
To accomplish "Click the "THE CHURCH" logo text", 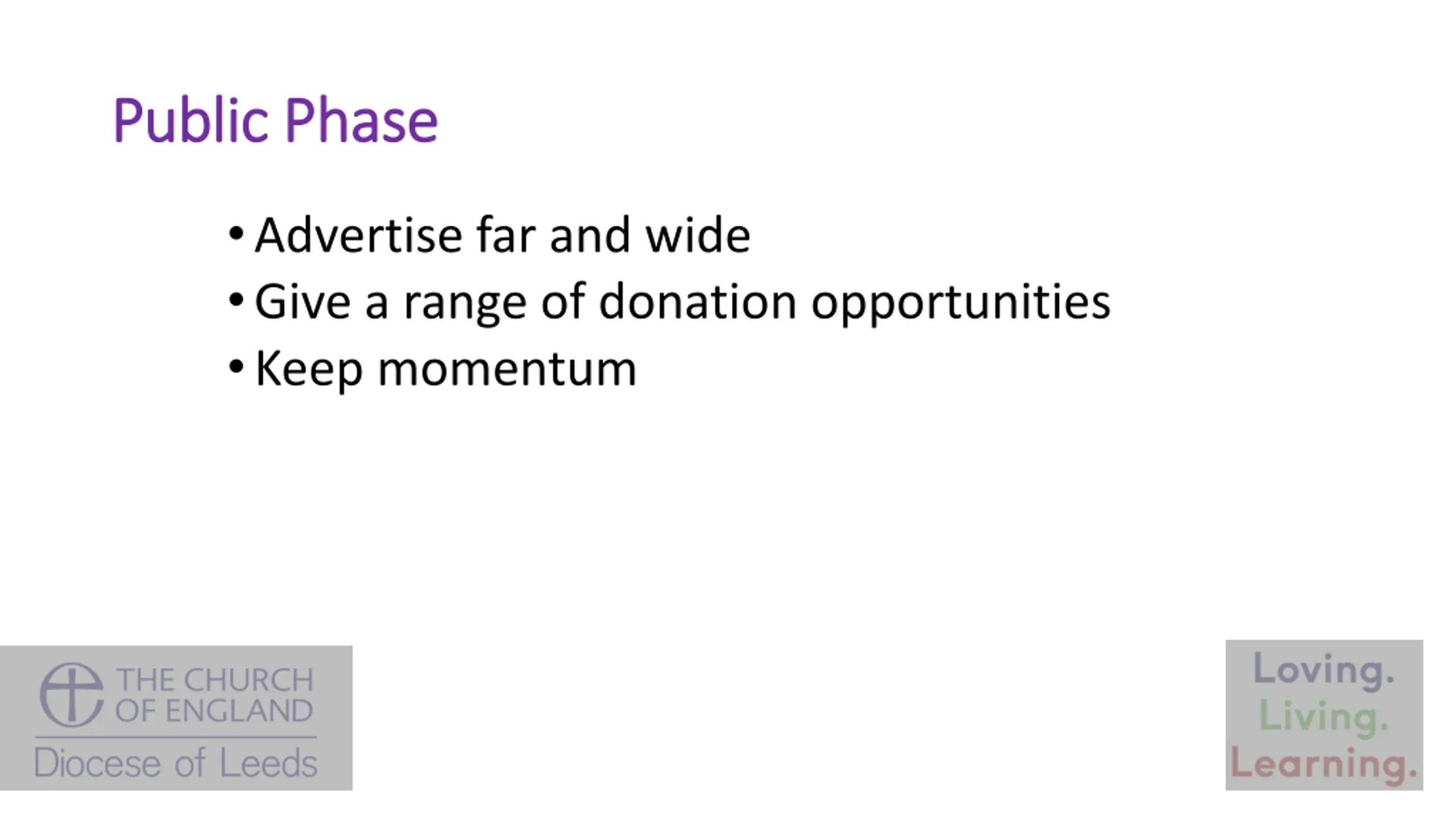I will click(214, 680).
